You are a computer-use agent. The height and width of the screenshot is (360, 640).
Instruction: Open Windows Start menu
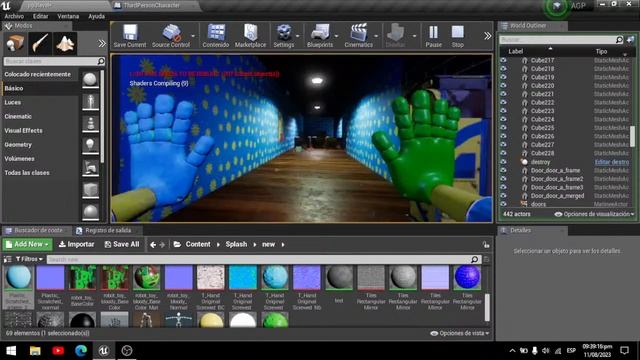pyautogui.click(x=11, y=351)
